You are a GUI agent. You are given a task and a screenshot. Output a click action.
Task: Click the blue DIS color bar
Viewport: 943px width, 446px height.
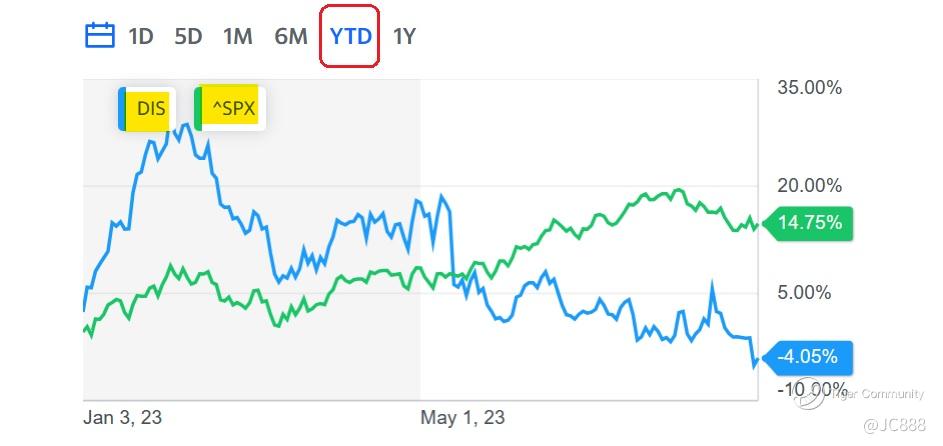coord(121,109)
